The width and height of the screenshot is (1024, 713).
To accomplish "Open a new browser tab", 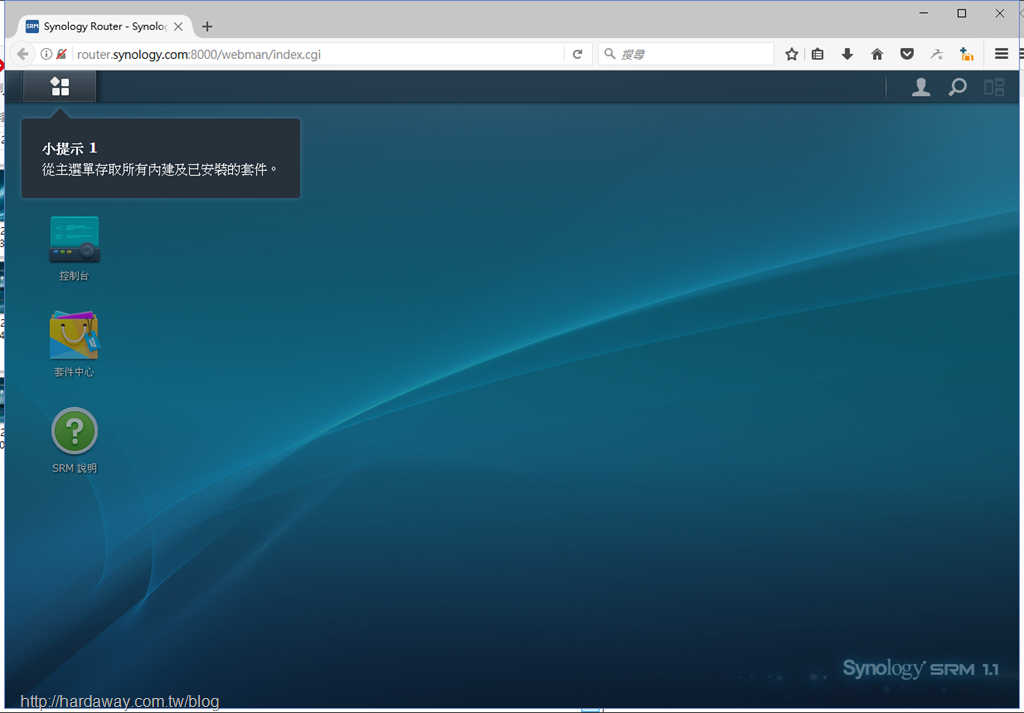I will 207,27.
